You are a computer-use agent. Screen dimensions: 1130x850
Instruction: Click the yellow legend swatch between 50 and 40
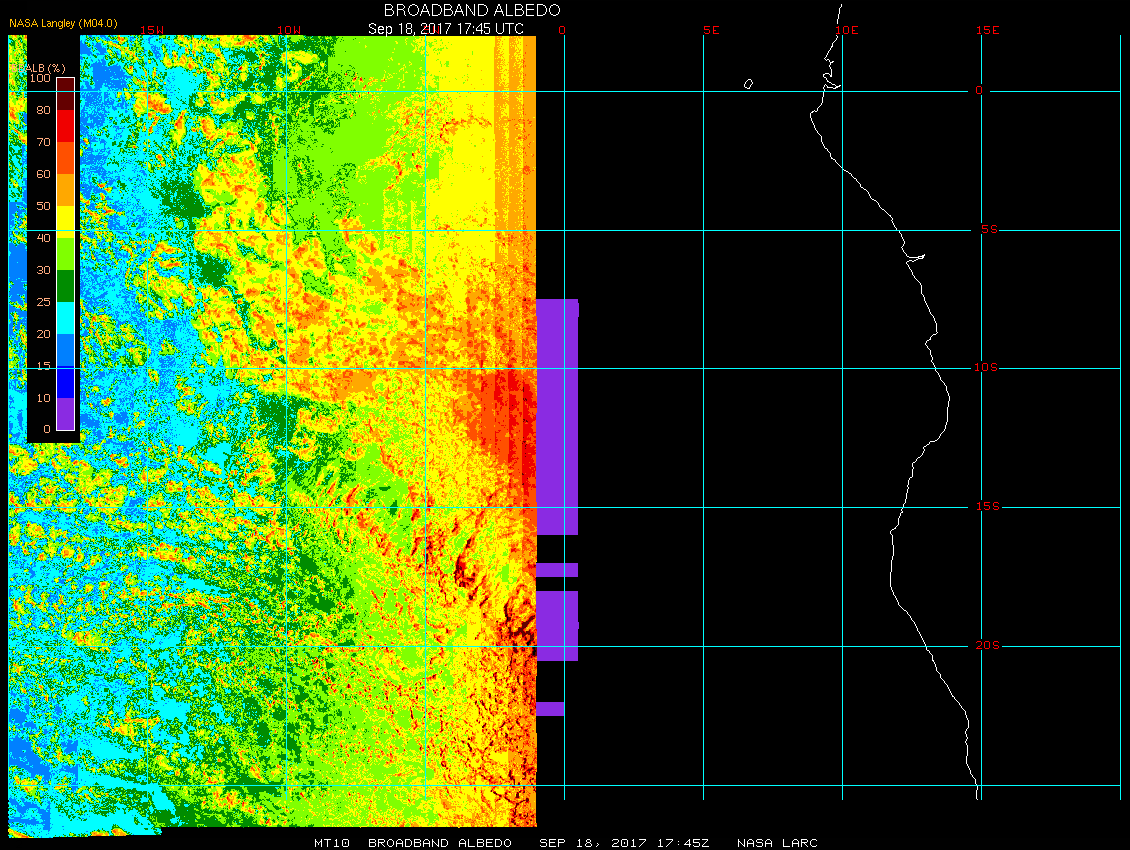66,222
